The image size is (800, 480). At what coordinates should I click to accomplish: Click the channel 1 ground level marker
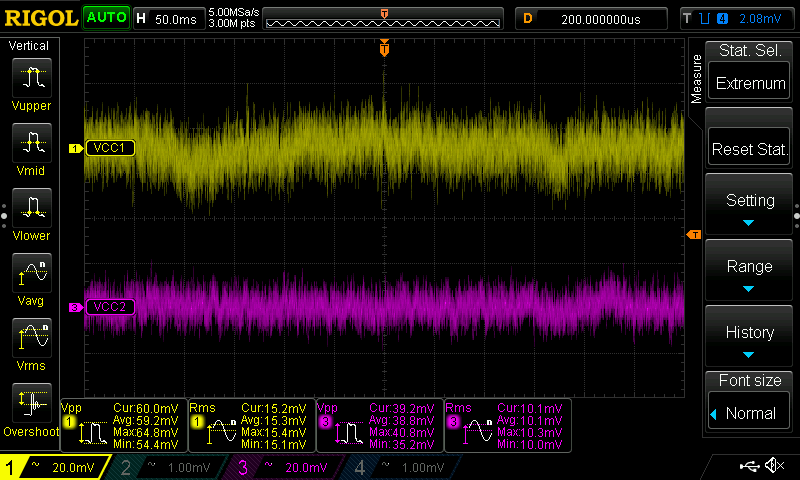coord(76,148)
